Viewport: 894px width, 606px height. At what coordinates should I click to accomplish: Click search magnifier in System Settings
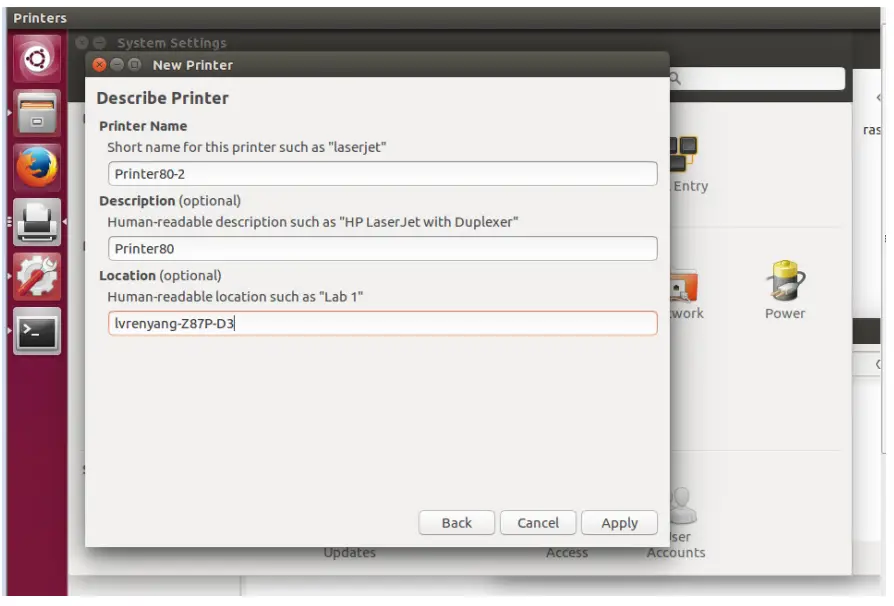(676, 79)
